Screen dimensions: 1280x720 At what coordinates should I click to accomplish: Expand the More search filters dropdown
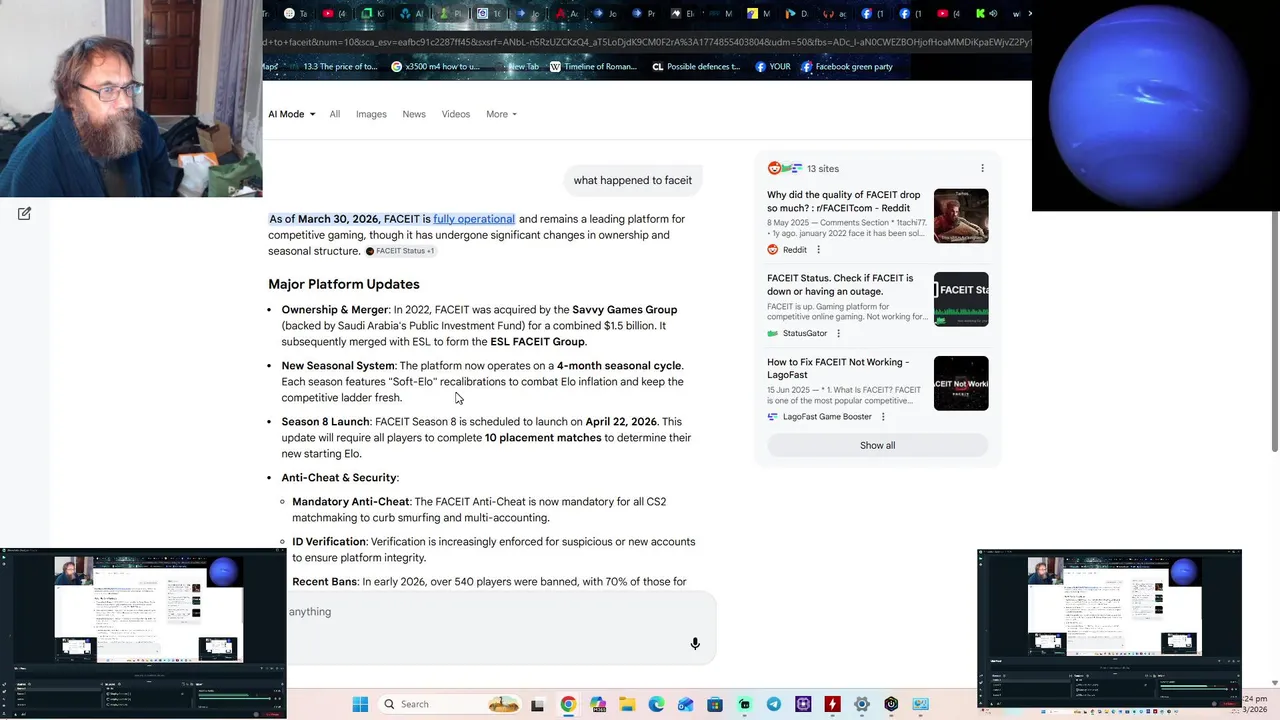(501, 114)
